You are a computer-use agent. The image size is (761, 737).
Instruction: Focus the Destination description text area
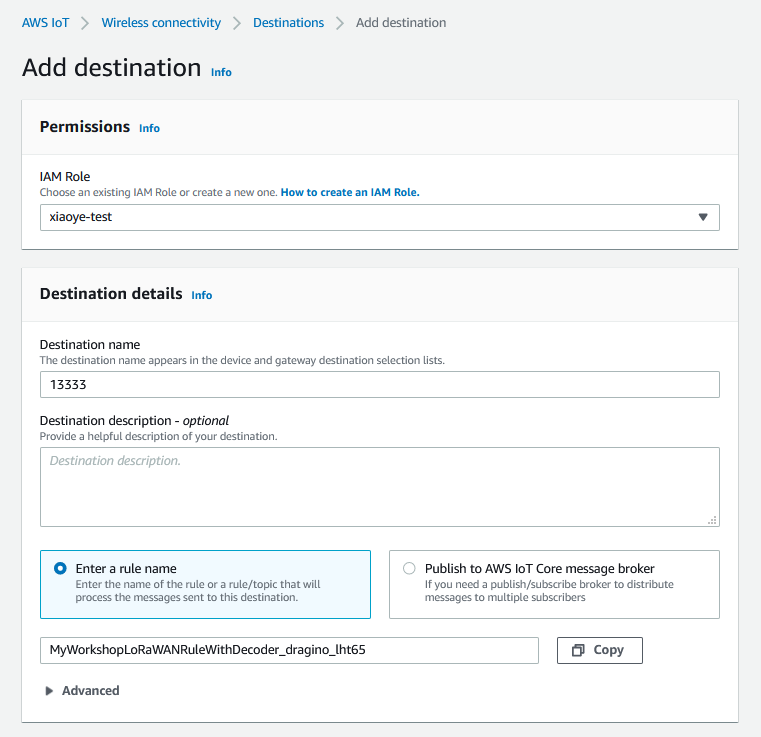[380, 487]
